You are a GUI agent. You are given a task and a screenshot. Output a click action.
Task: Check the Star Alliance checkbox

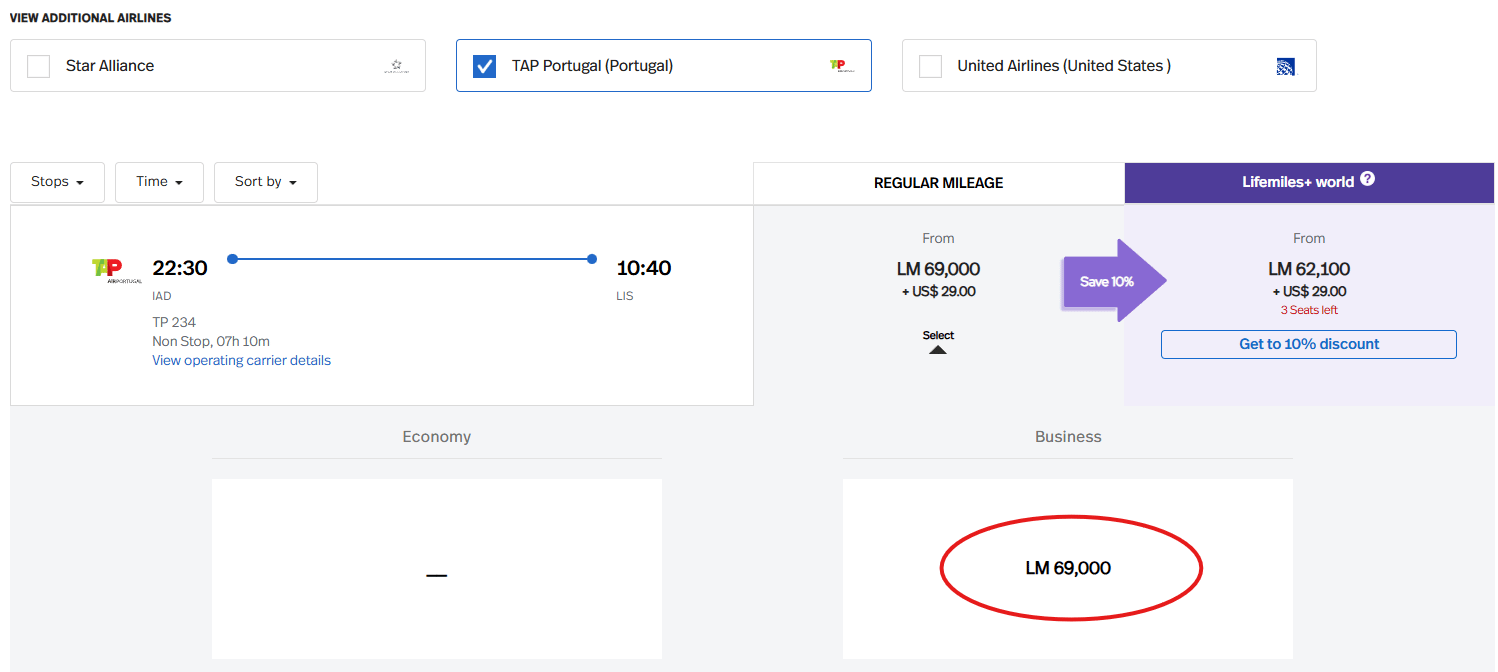[38, 66]
